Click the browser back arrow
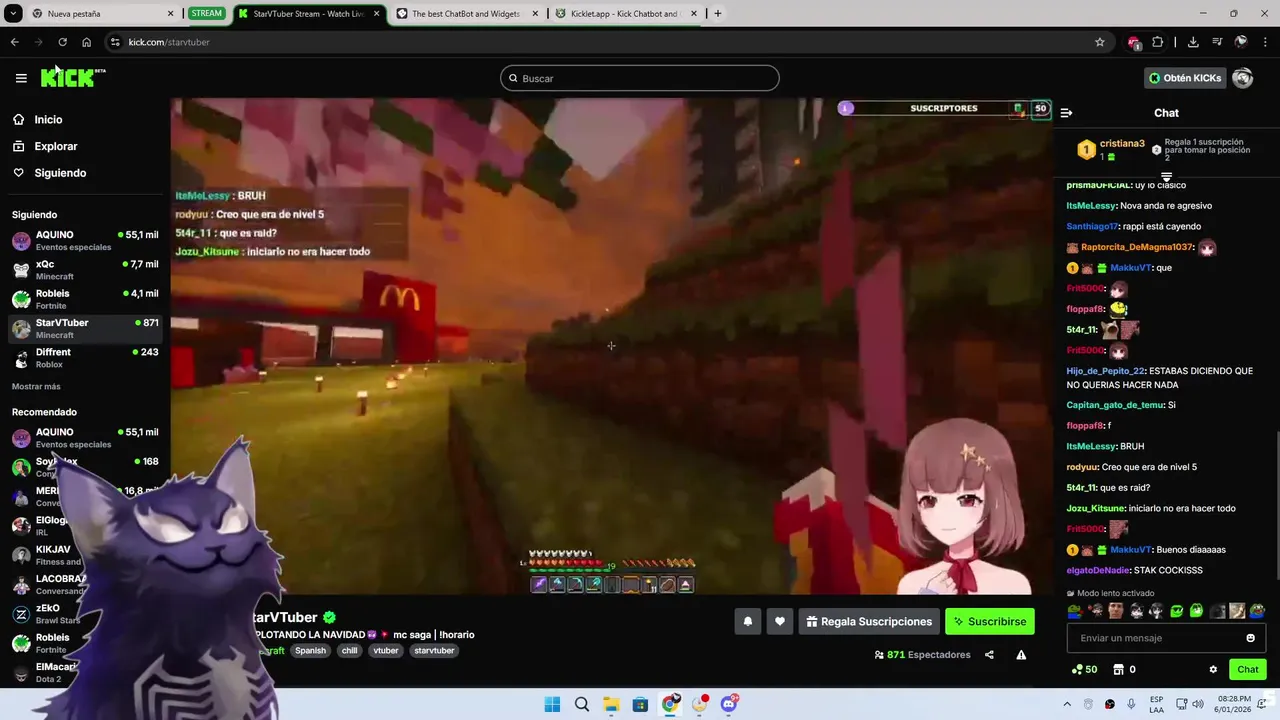This screenshot has width=1280, height=720. click(x=14, y=42)
